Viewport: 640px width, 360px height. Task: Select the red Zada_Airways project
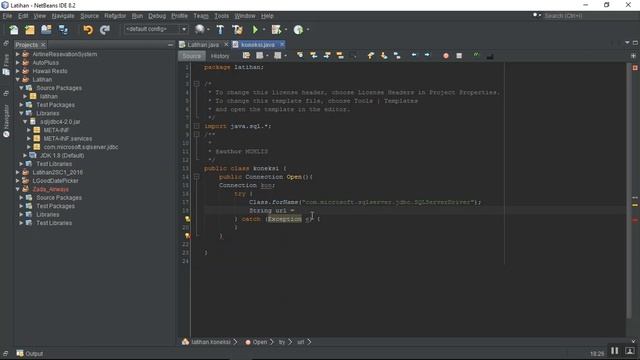(x=51, y=189)
